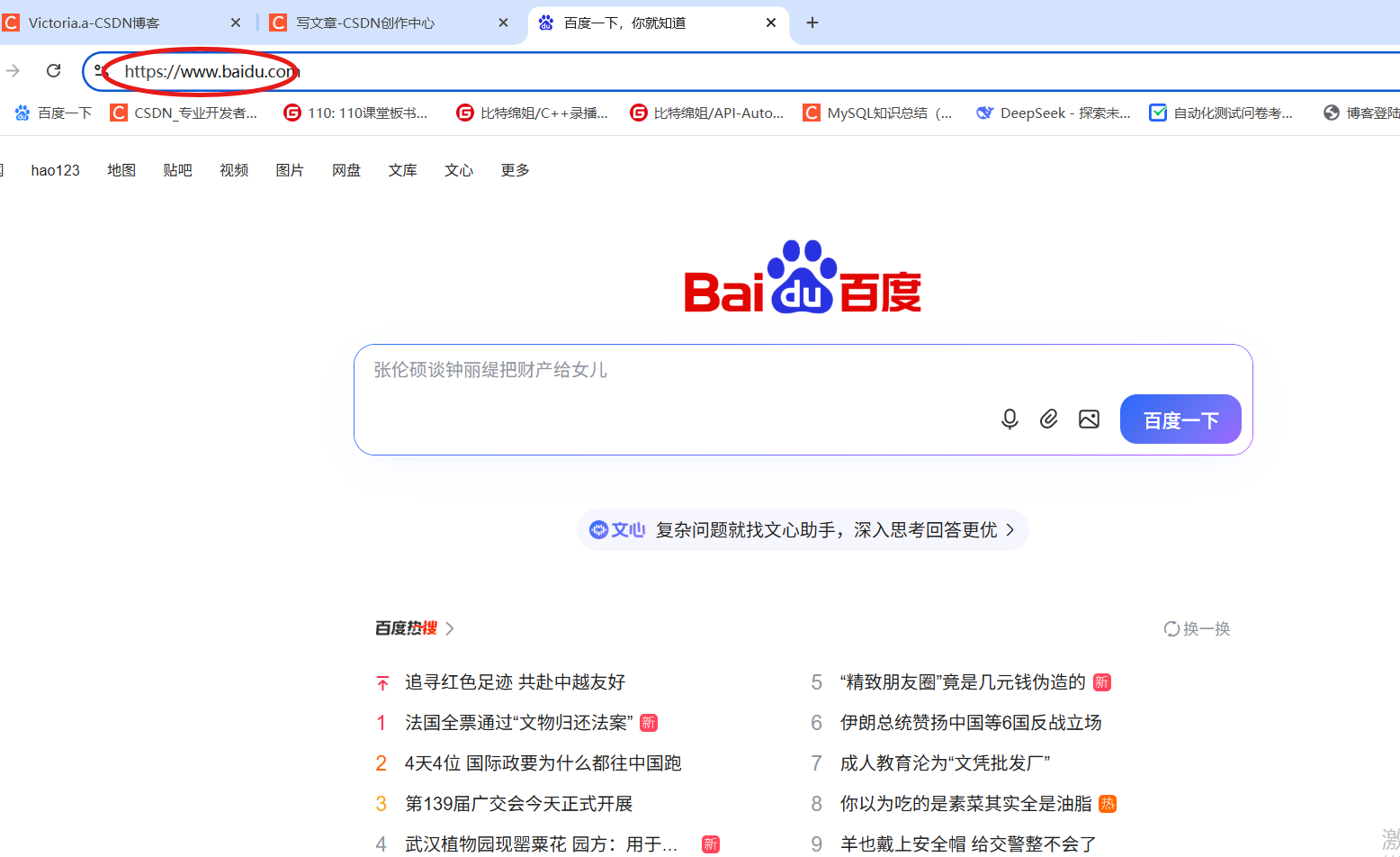Open the 自动化测试问卷考 bookmark
Screen dimensions: 1400x857
[1221, 113]
